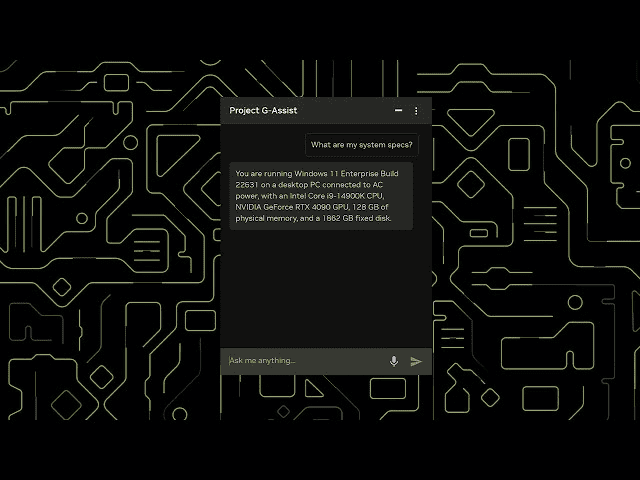This screenshot has height=480, width=640.
Task: Open the three-dot options menu
Action: 416,111
